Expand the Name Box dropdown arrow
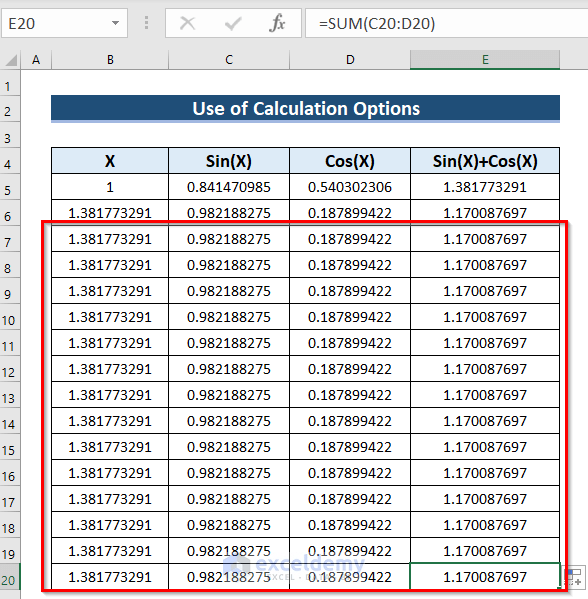588x599 pixels. 115,23
